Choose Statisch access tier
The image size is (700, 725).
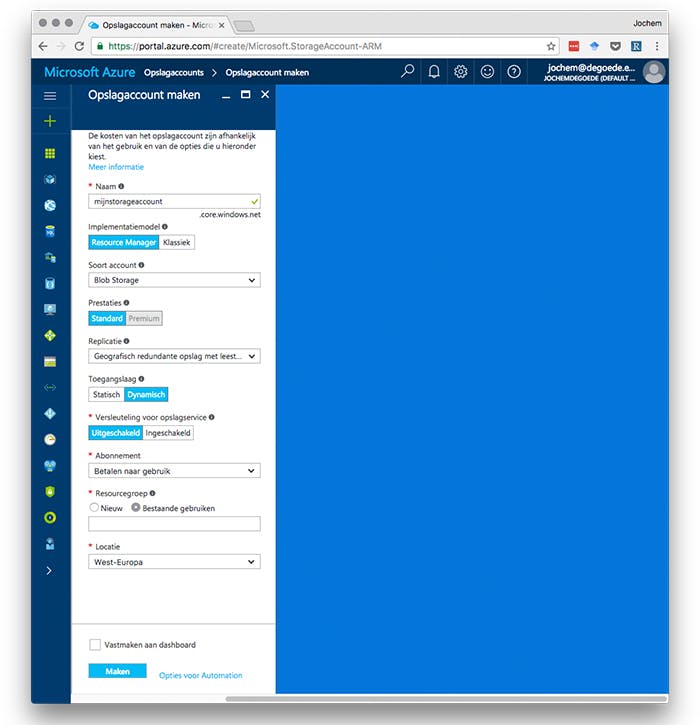coord(106,394)
